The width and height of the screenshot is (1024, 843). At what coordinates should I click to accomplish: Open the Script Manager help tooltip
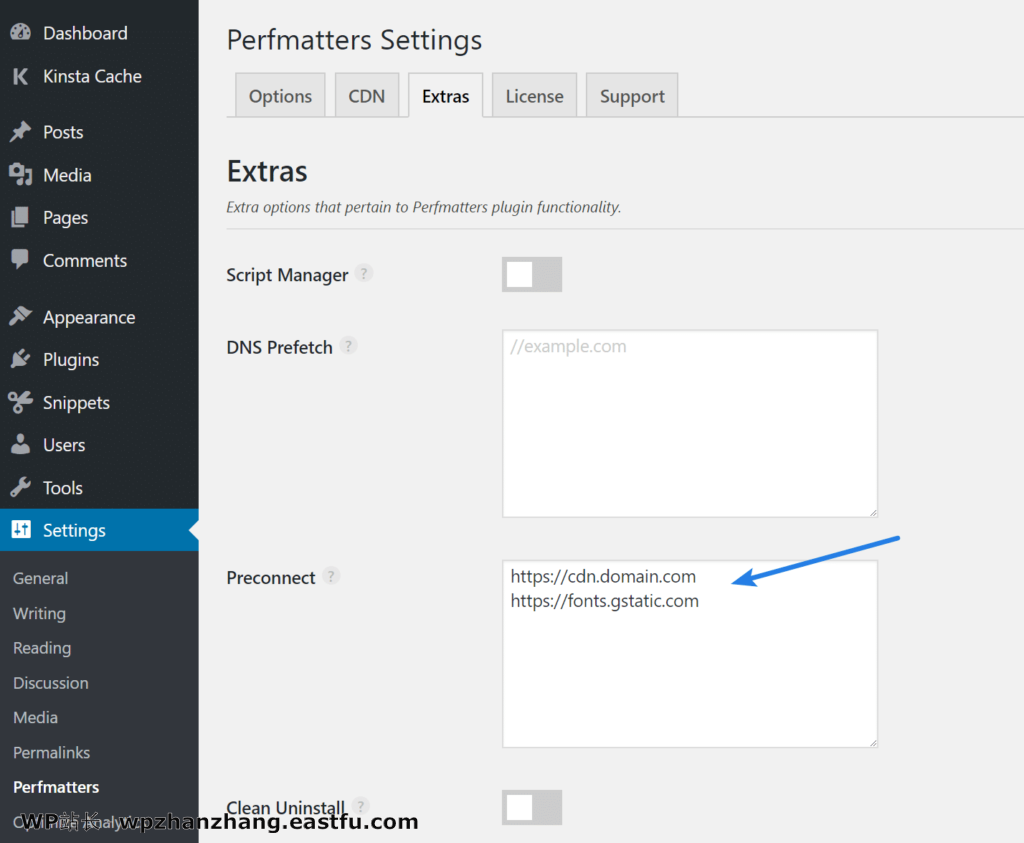pyautogui.click(x=364, y=272)
